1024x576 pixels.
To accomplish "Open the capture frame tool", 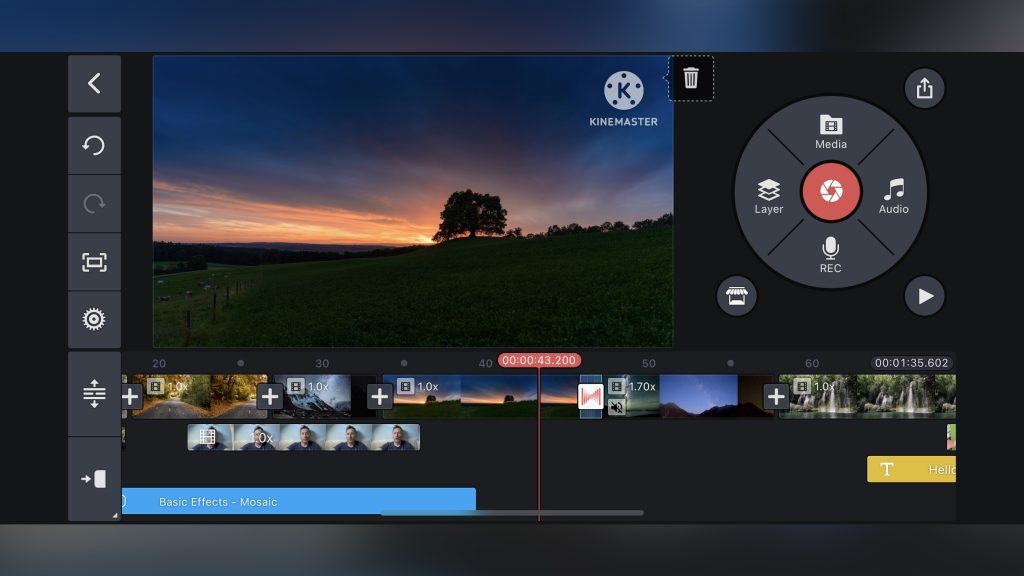I will 94,262.
